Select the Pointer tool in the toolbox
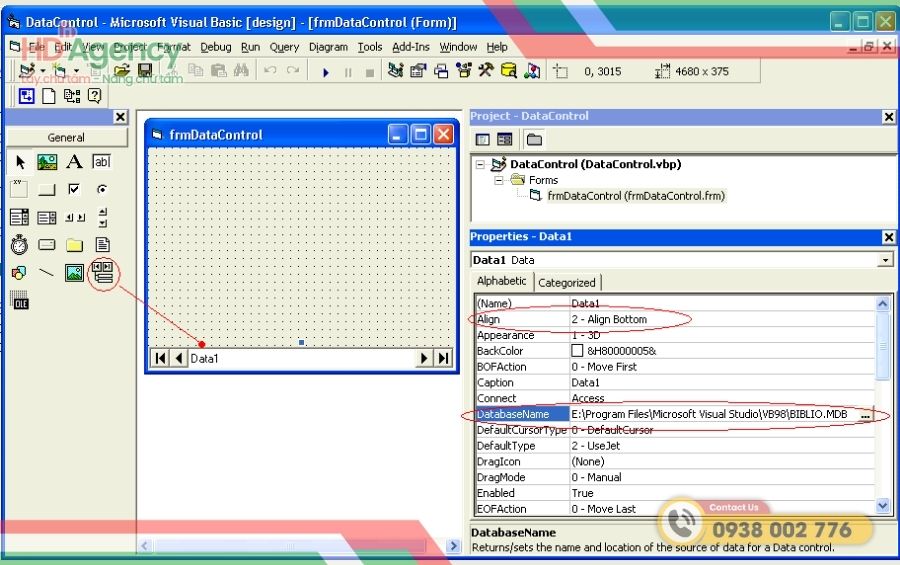This screenshot has width=900, height=565. 20,162
